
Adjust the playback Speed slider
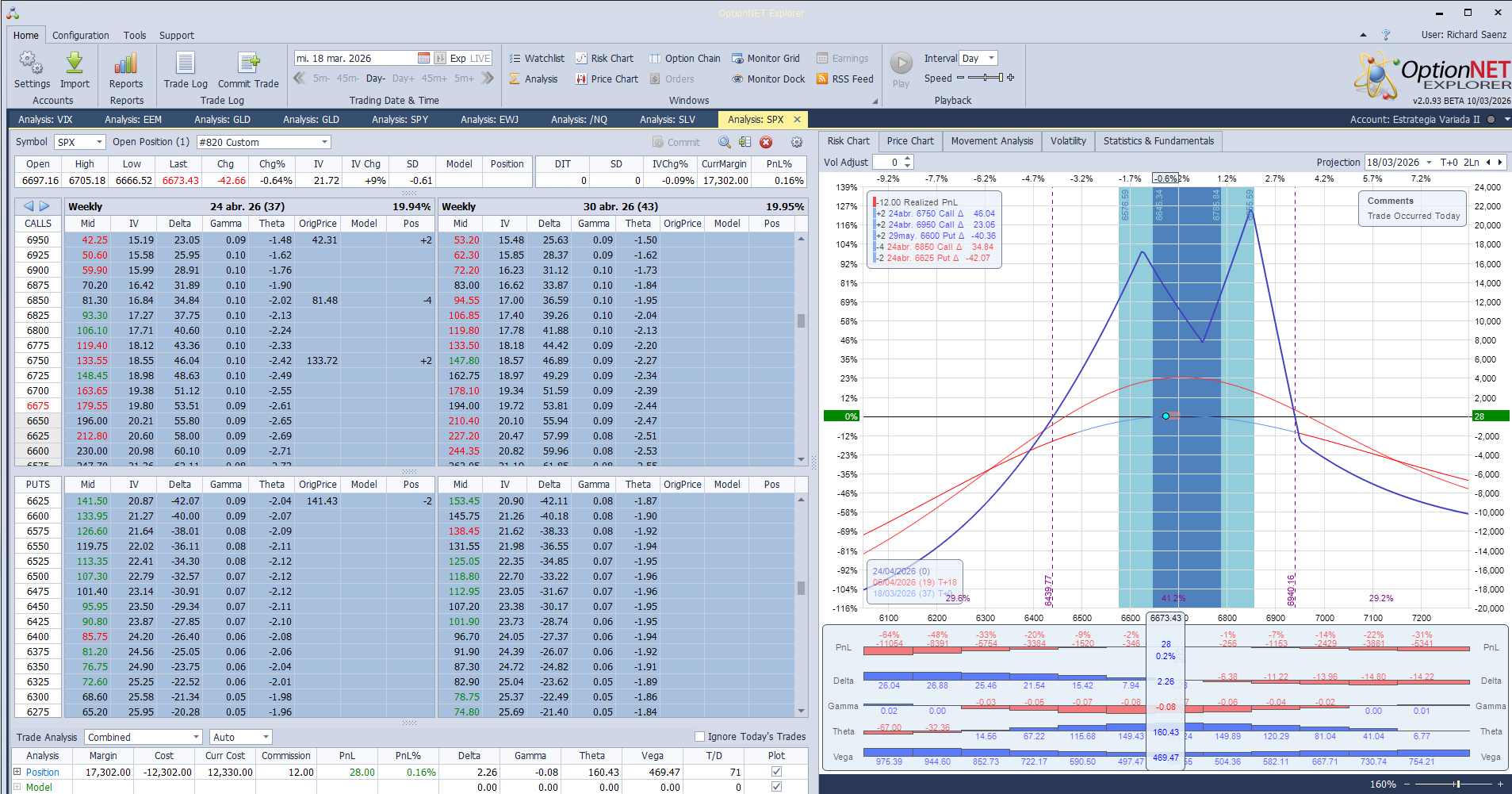[x=986, y=78]
